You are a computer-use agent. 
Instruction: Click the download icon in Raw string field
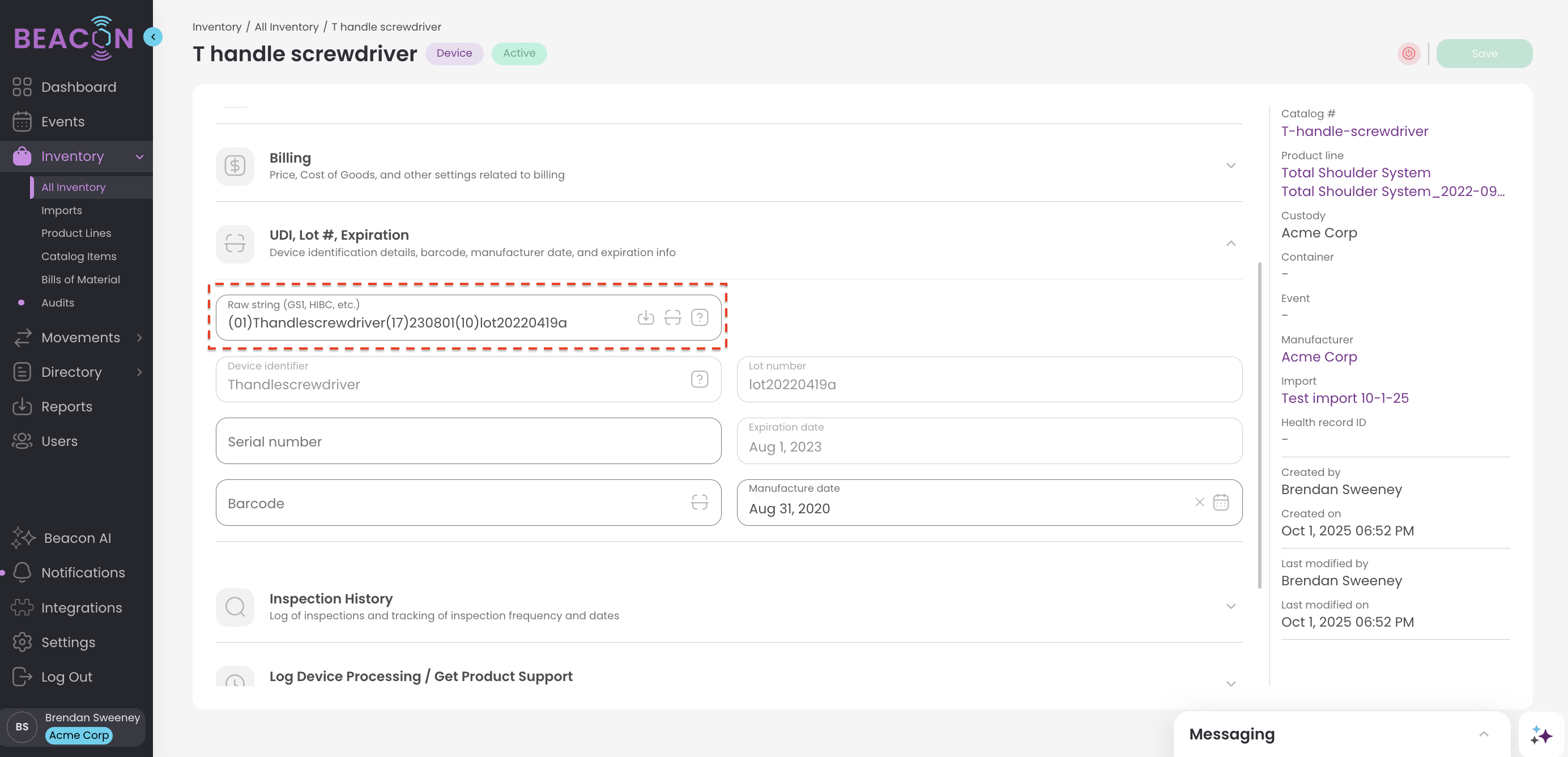coord(645,317)
